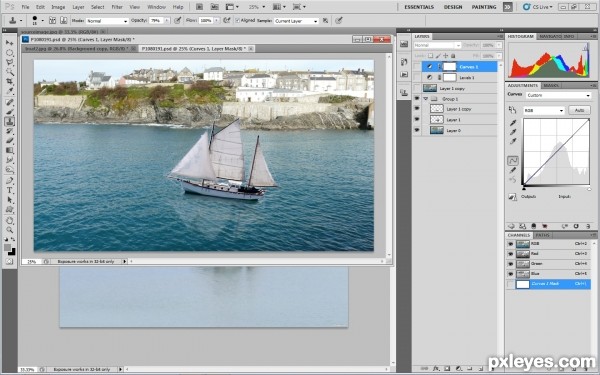Select the Lasso tool
The image size is (600, 375).
pos(9,62)
